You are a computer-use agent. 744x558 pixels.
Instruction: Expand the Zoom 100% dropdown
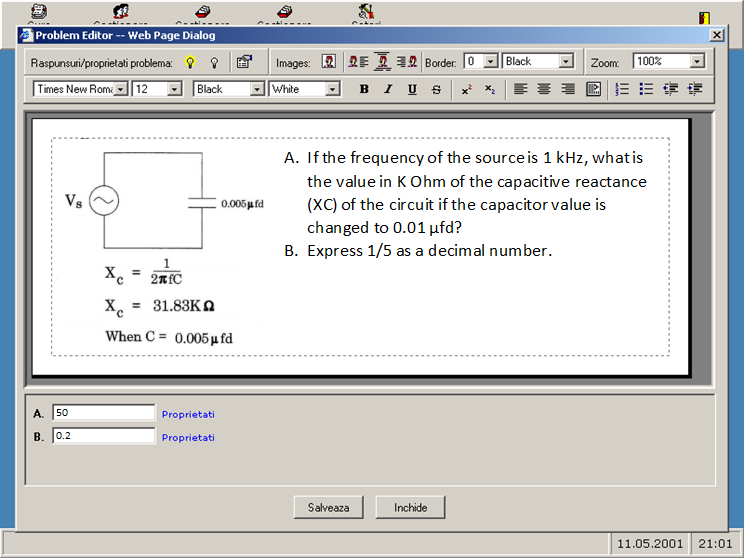[697, 62]
